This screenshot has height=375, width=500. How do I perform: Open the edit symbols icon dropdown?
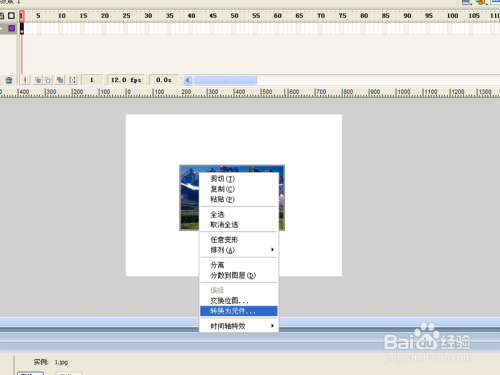click(481, 2)
